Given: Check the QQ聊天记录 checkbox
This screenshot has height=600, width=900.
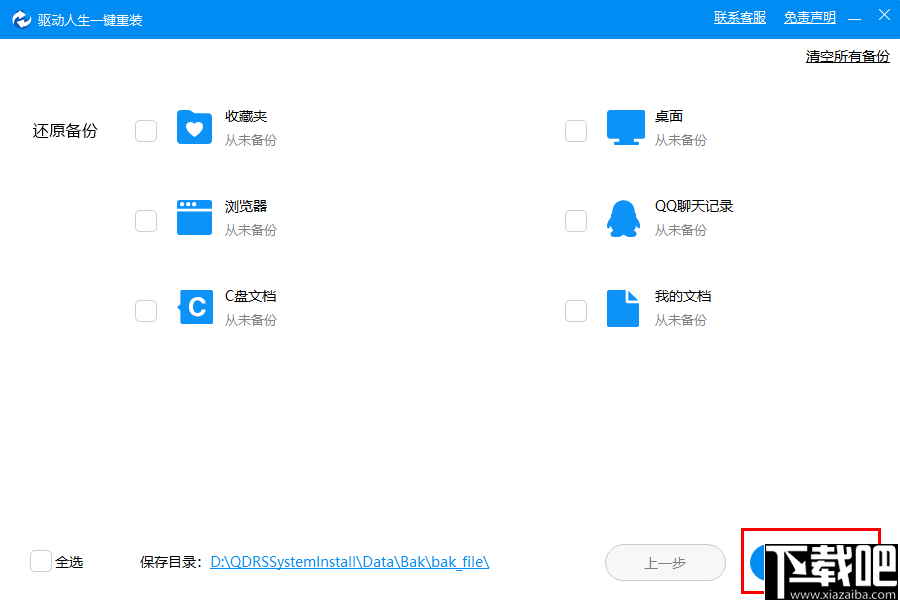Looking at the screenshot, I should pyautogui.click(x=575, y=220).
